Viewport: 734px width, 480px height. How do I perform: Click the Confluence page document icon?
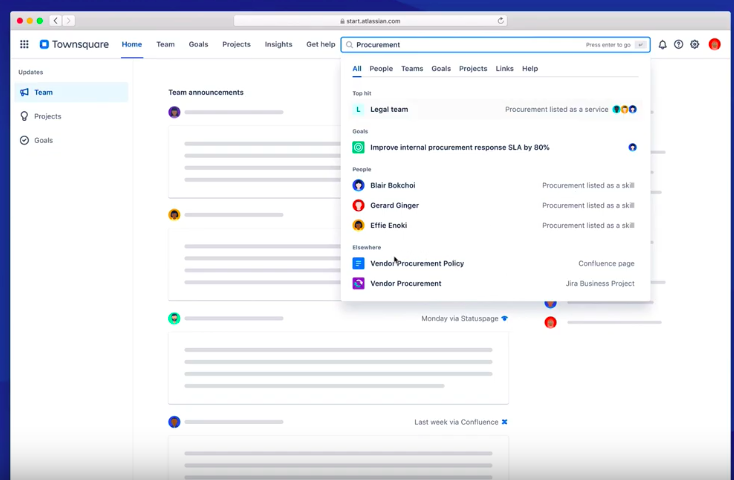point(358,263)
